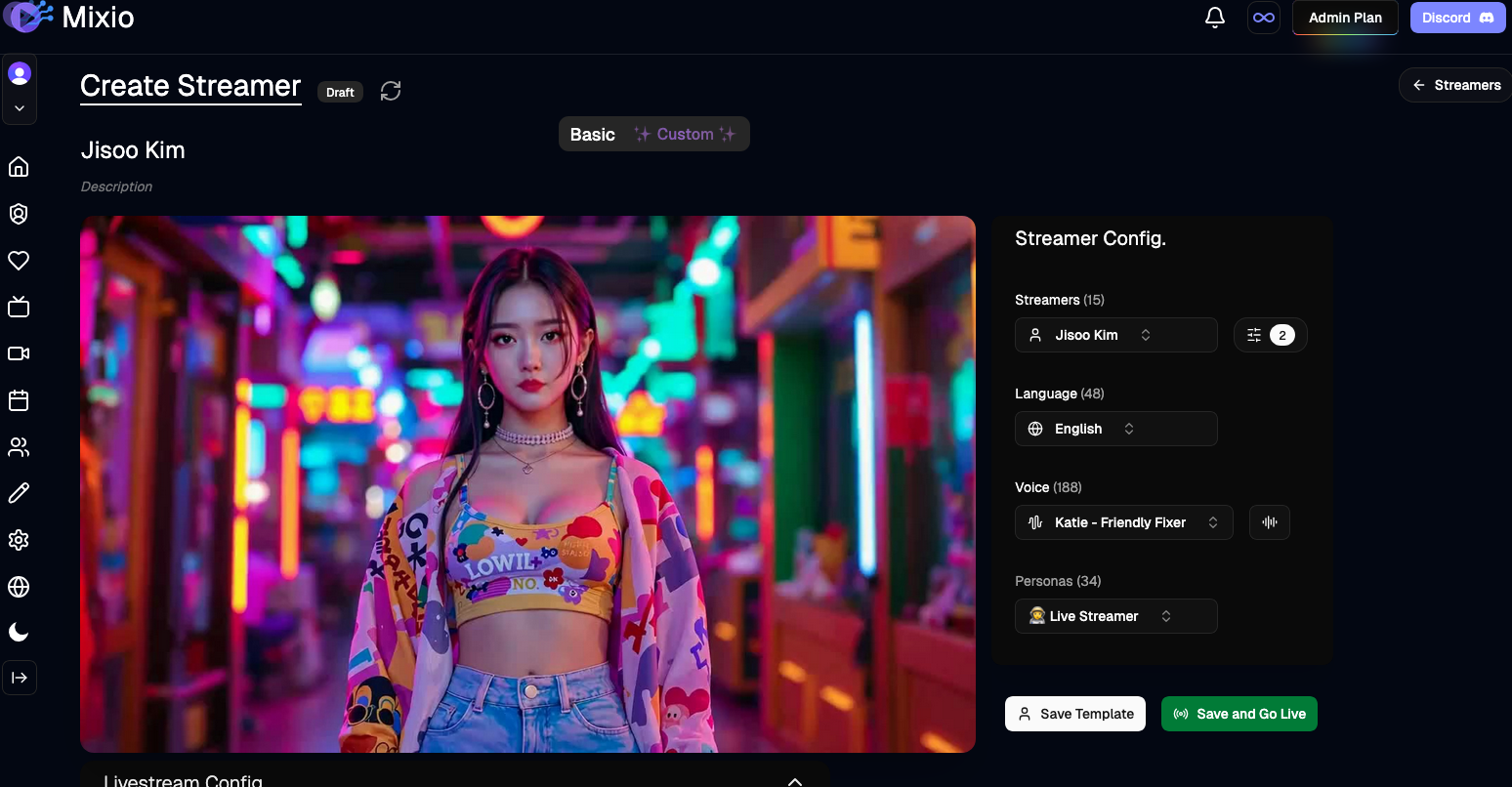Open the English language dropdown
Image resolution: width=1512 pixels, height=787 pixels.
(x=1115, y=429)
